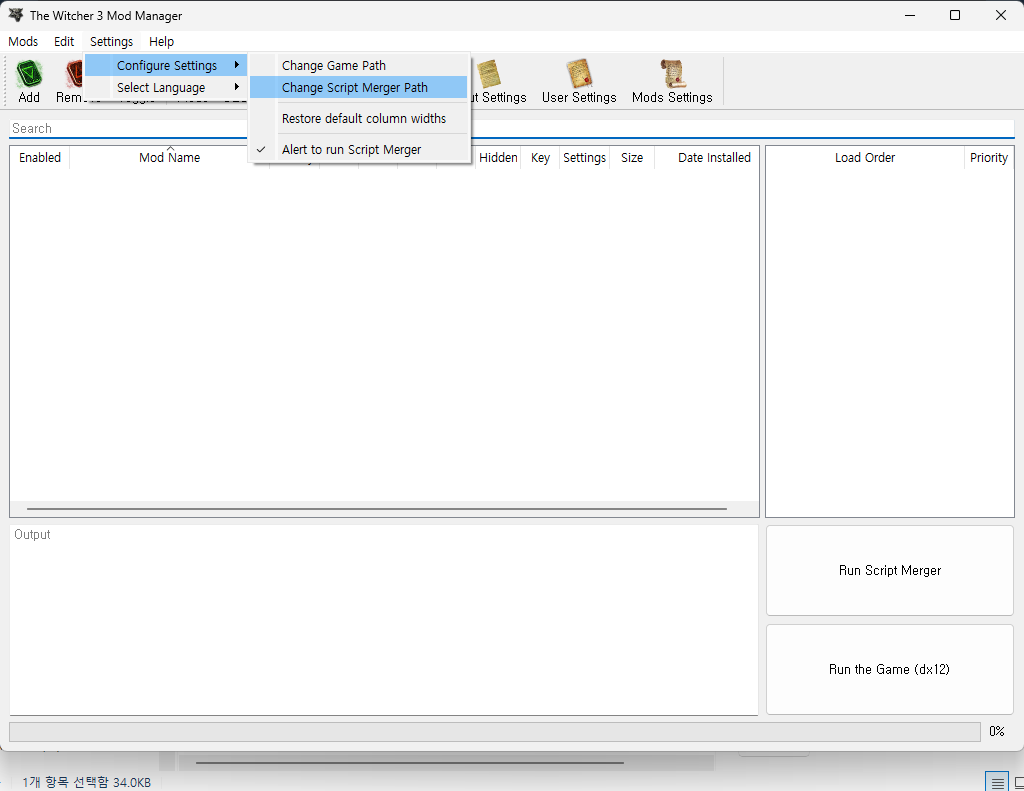Open User Settings scroll icon
The image size is (1024, 791).
(579, 73)
